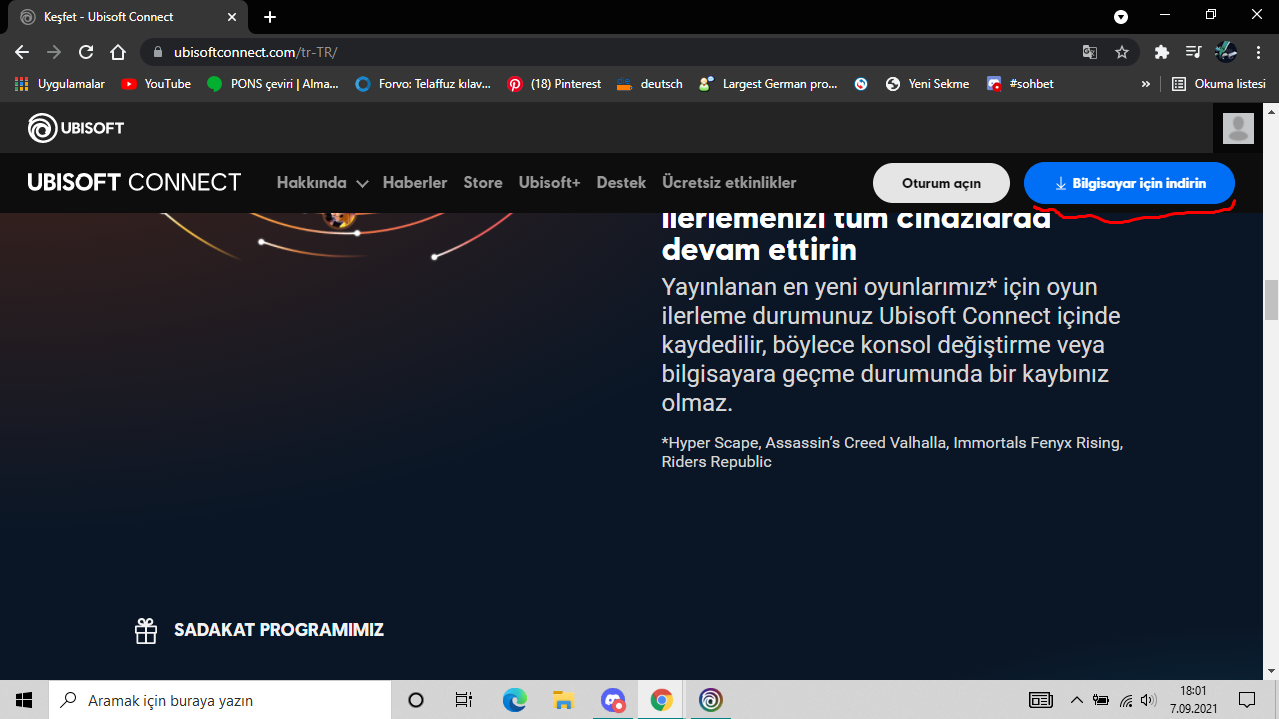Viewport: 1279px width, 719px height.
Task: Open File Explorer from taskbar
Action: click(x=563, y=700)
